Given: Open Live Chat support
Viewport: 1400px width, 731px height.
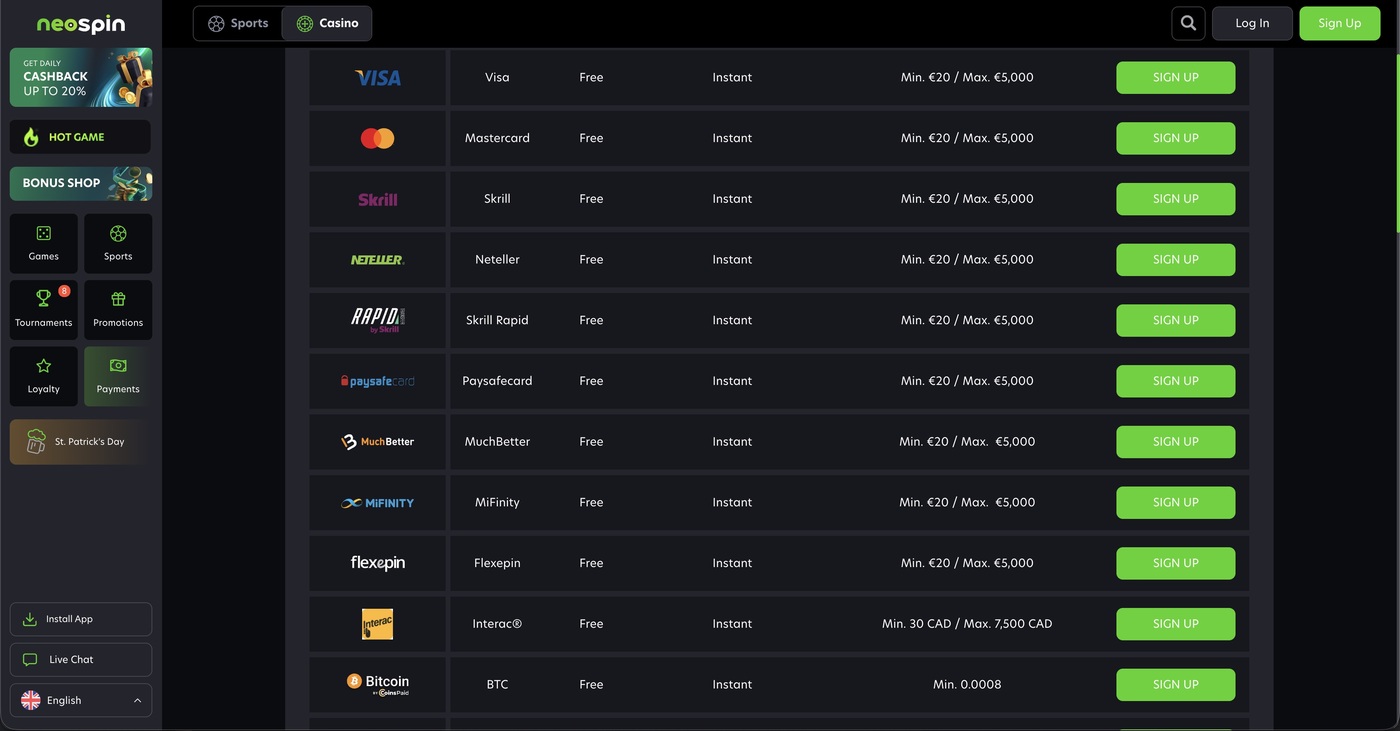Looking at the screenshot, I should point(81,659).
